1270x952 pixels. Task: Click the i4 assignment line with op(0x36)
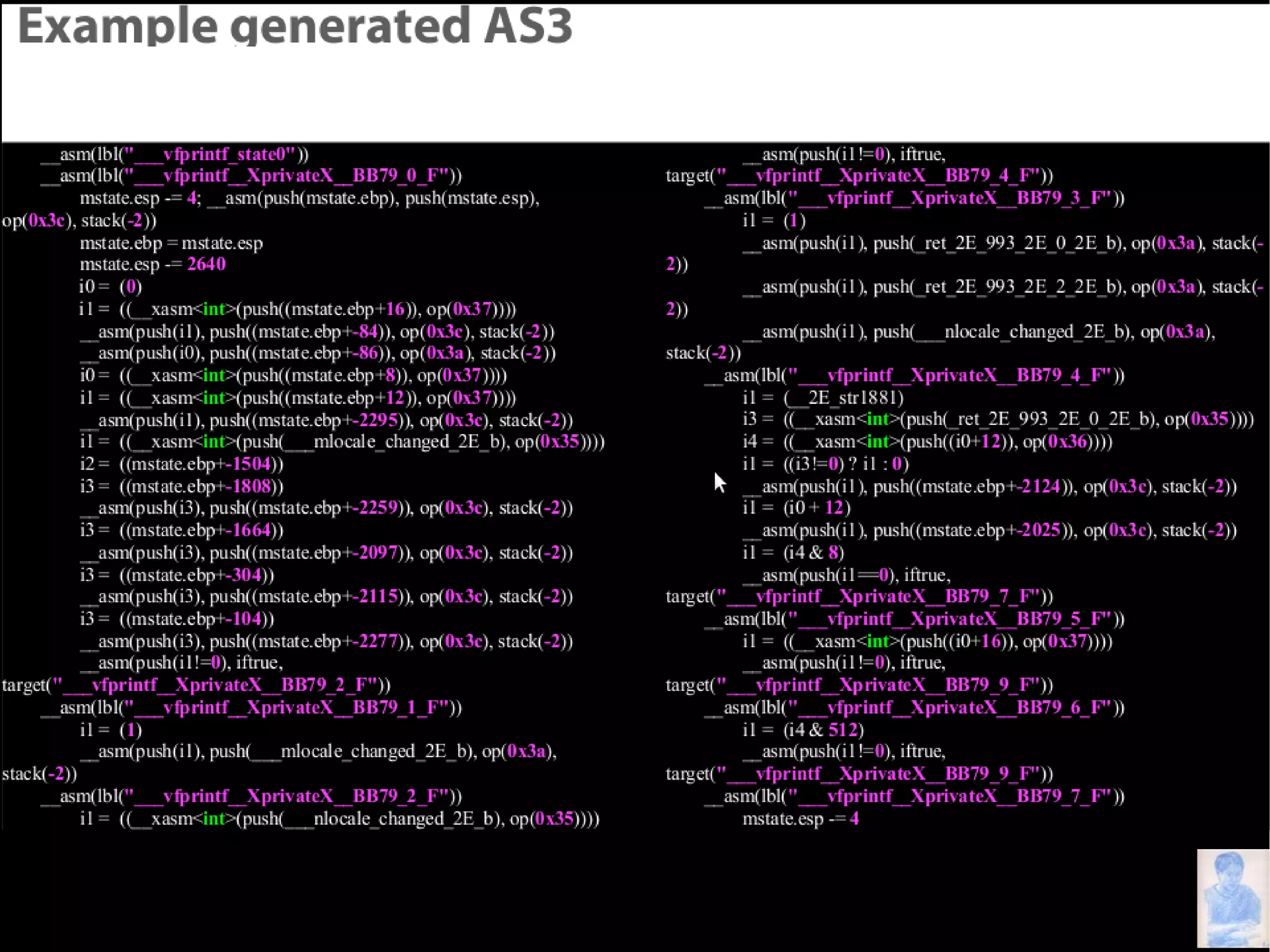[927, 442]
